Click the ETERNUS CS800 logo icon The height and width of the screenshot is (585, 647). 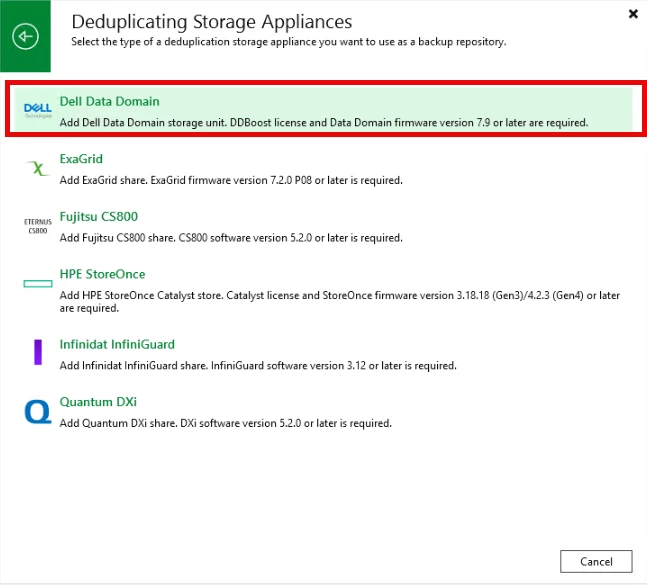38,226
